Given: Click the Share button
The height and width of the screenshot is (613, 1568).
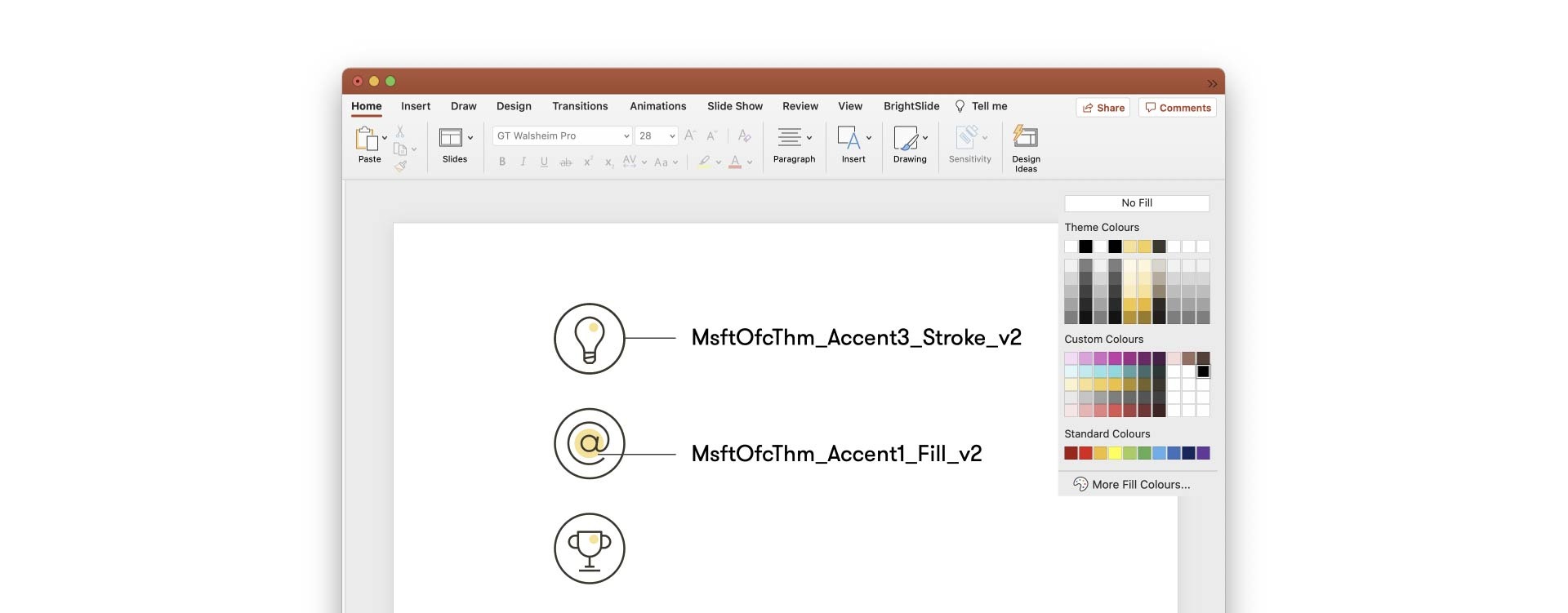Looking at the screenshot, I should 1103,108.
